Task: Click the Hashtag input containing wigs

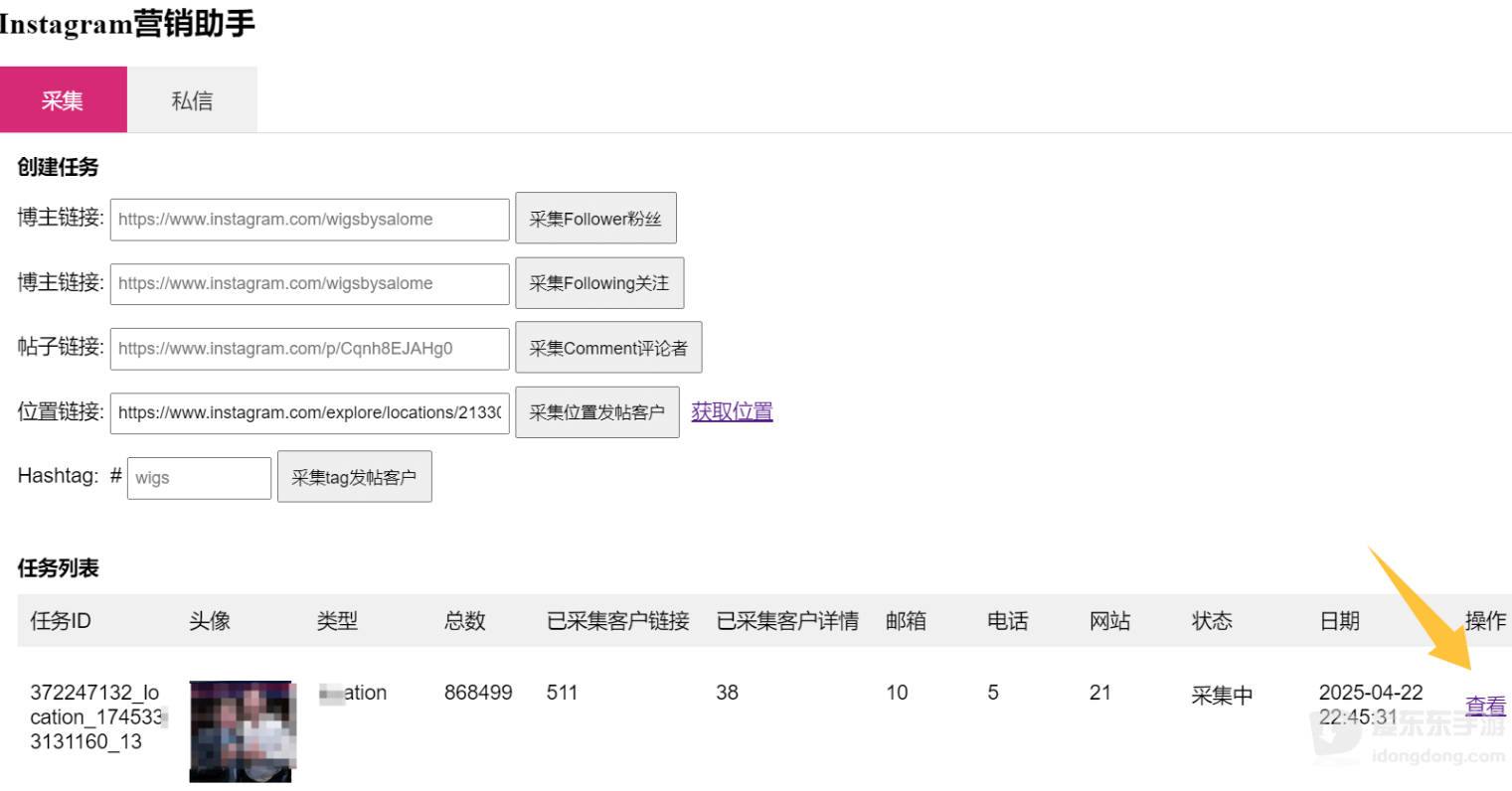Action: click(x=199, y=478)
